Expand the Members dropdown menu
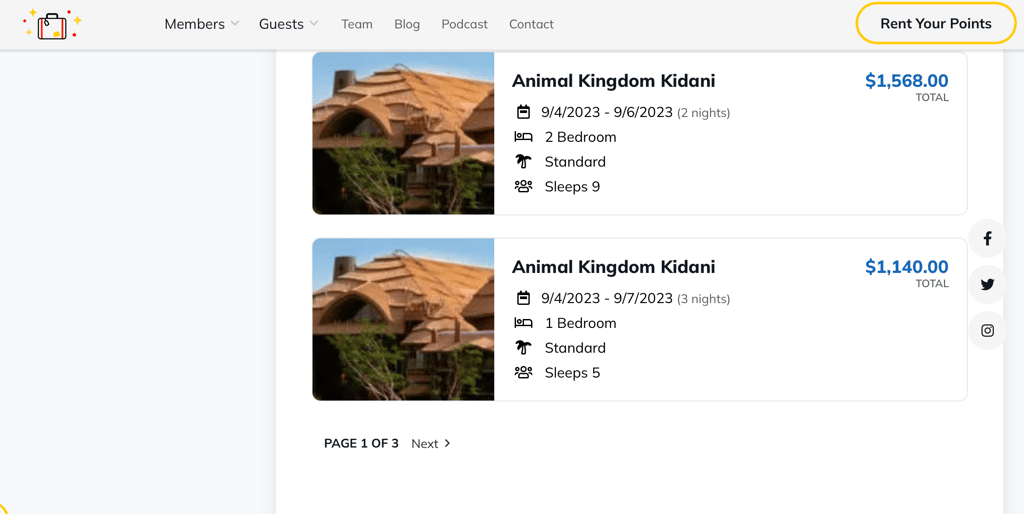 click(201, 24)
